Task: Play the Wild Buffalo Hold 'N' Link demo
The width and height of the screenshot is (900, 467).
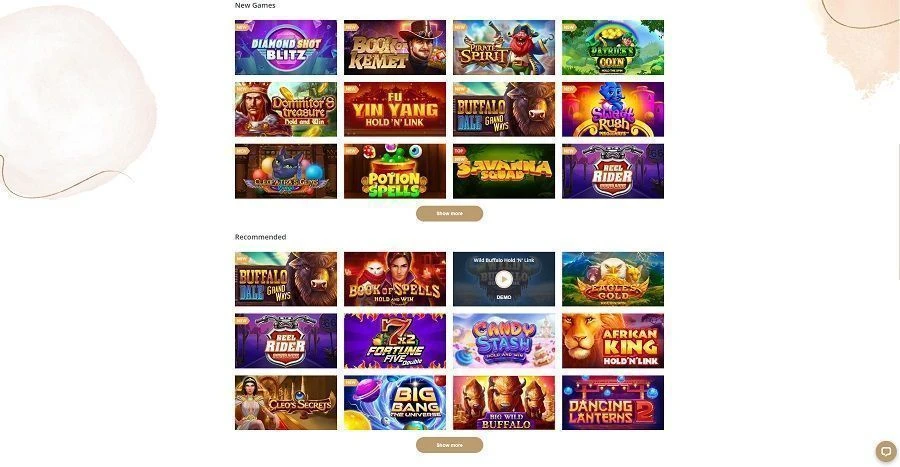Action: [x=503, y=279]
